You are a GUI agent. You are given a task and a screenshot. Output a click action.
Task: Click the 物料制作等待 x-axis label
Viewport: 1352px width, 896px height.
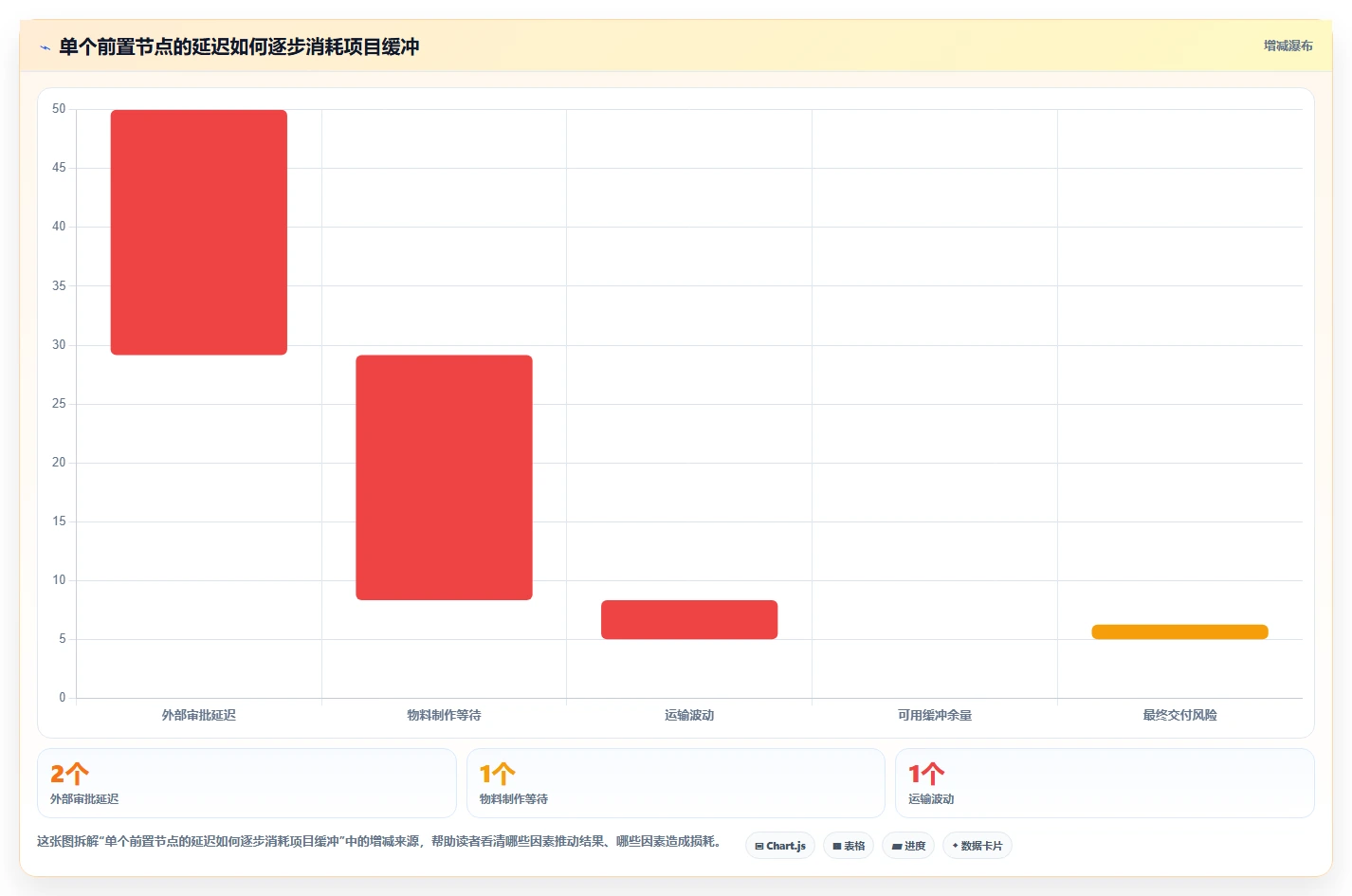(x=444, y=715)
